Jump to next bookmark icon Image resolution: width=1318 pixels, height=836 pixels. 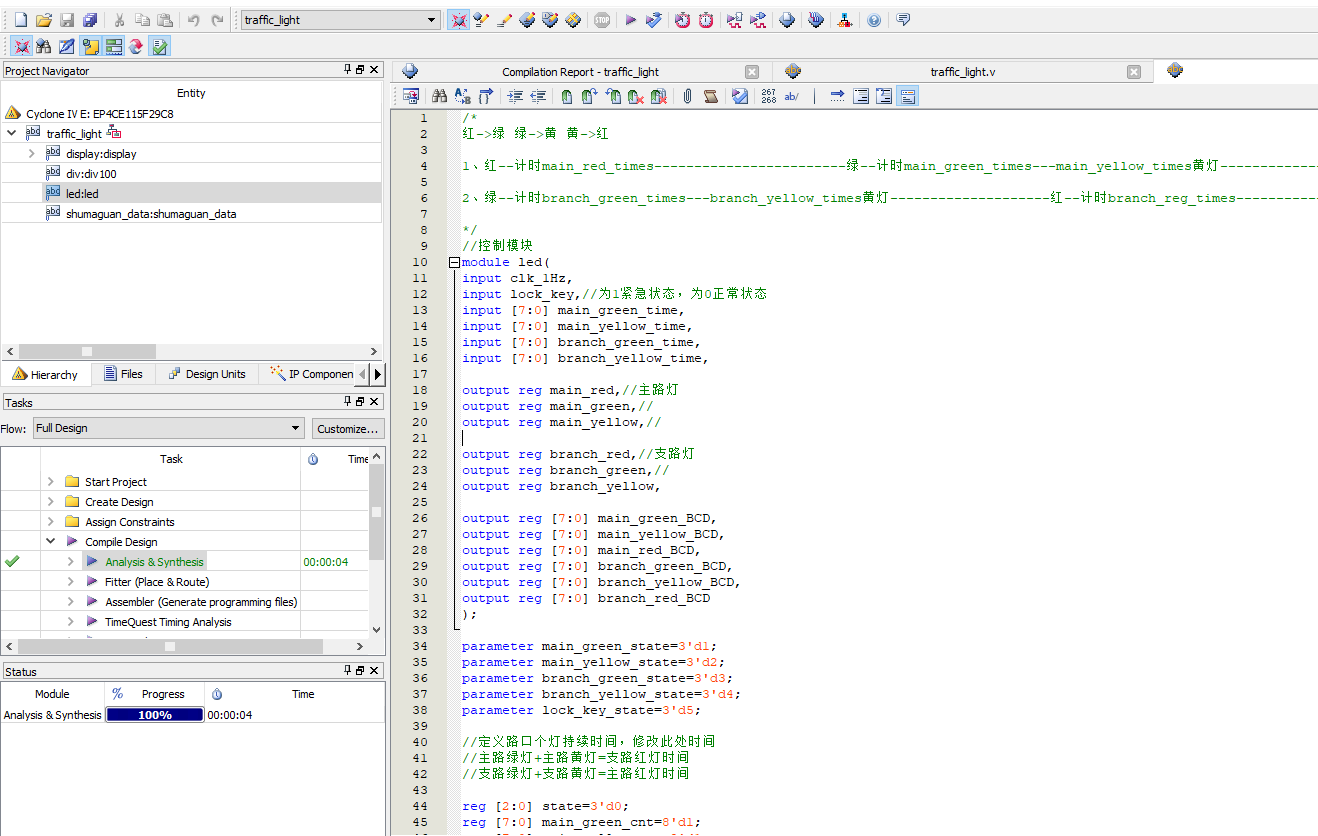pos(589,96)
